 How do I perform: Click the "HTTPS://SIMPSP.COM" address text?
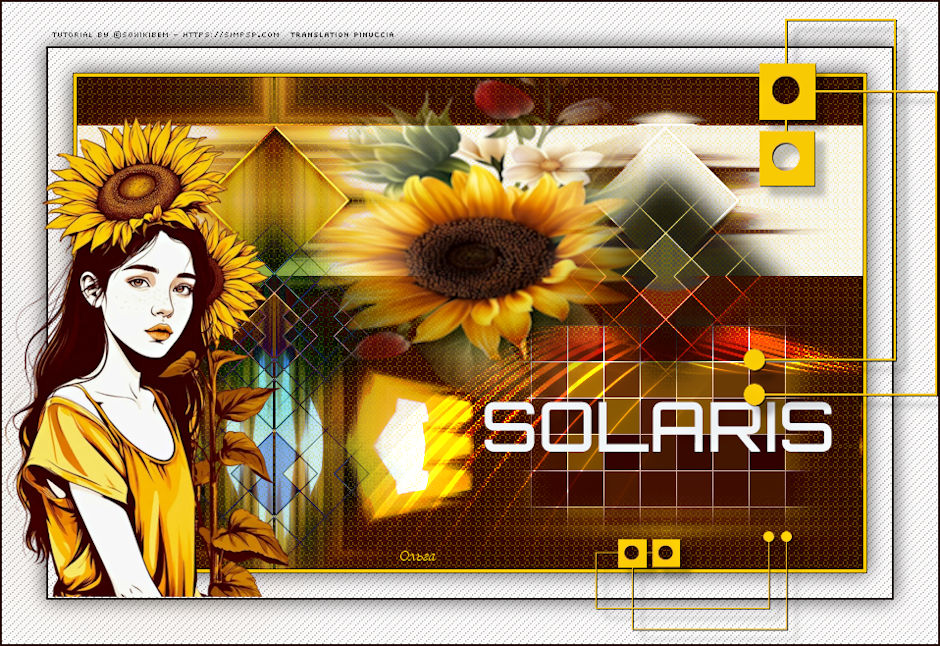231,35
